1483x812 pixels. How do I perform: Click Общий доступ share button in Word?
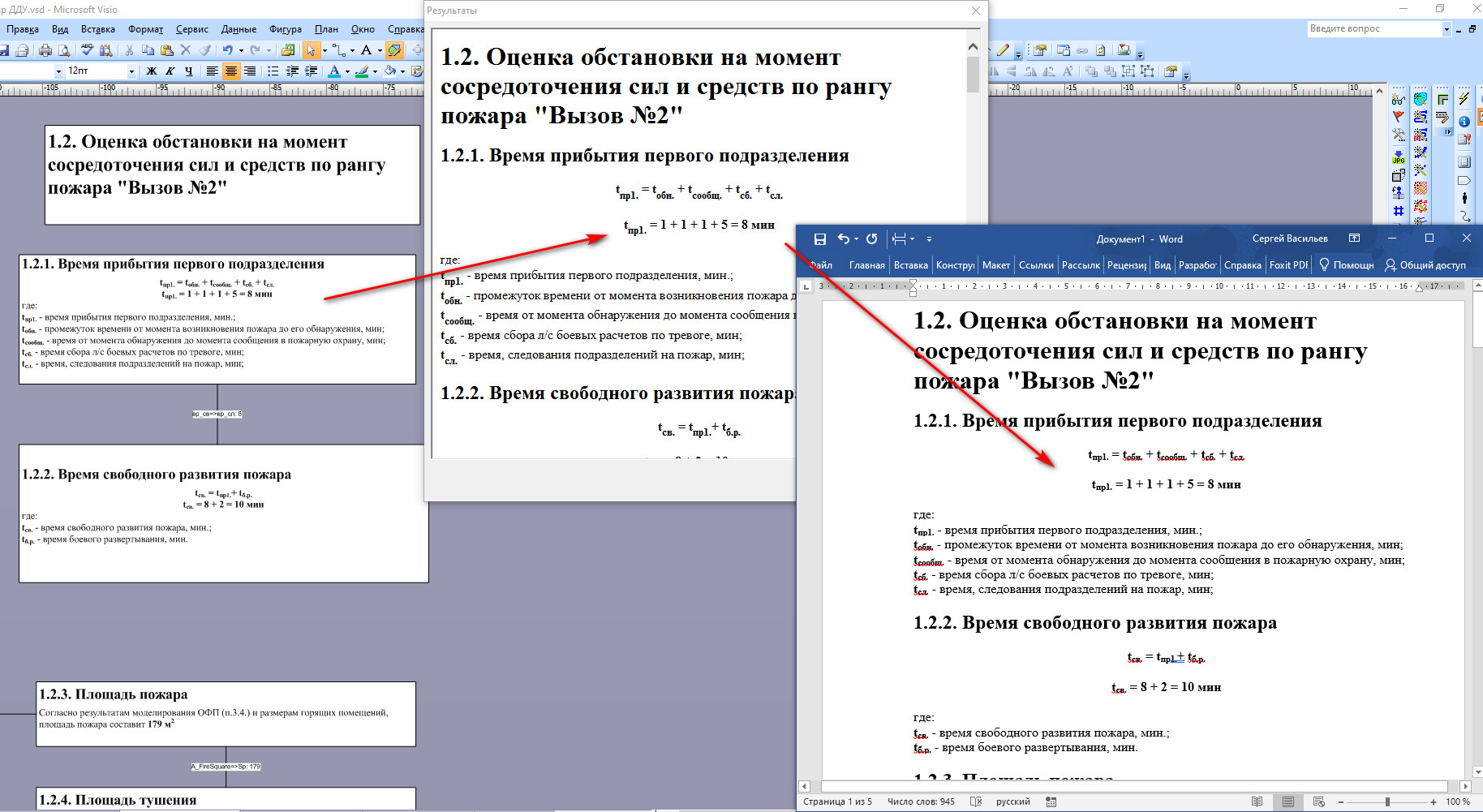(1425, 265)
